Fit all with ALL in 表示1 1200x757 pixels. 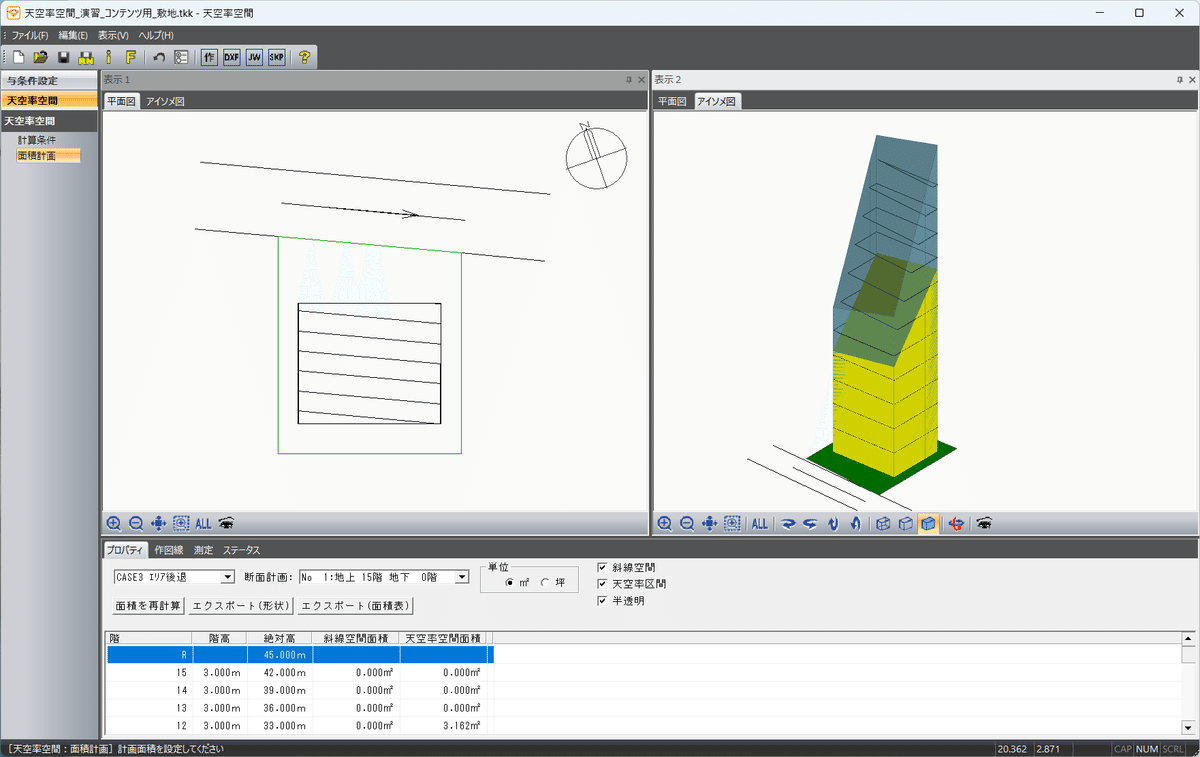pos(204,523)
